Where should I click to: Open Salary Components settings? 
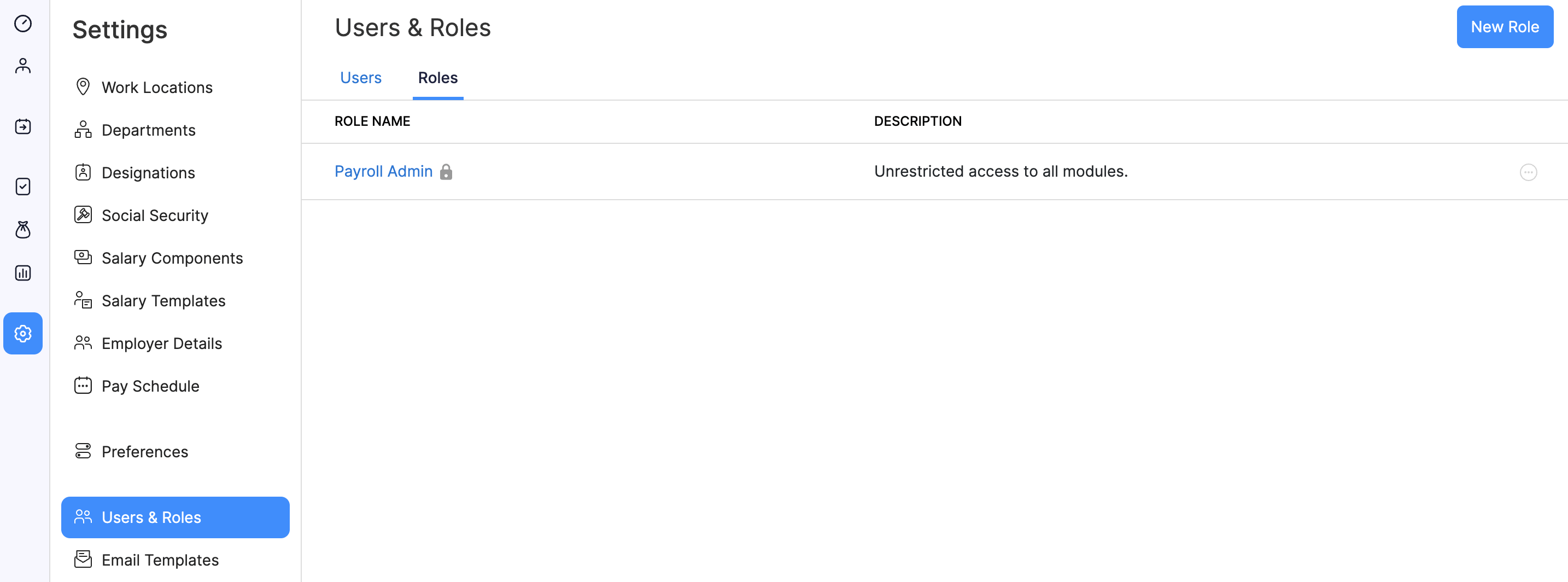(172, 258)
